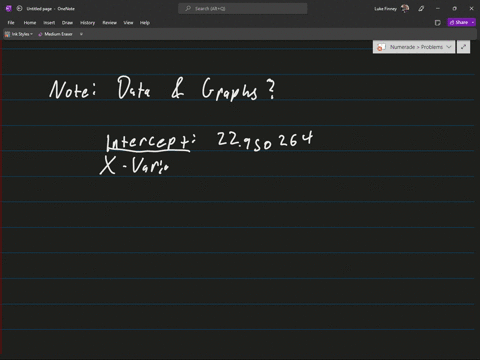Screen dimensions: 480x360
Task: Minimize the OneNote window
Action: click(438, 9)
